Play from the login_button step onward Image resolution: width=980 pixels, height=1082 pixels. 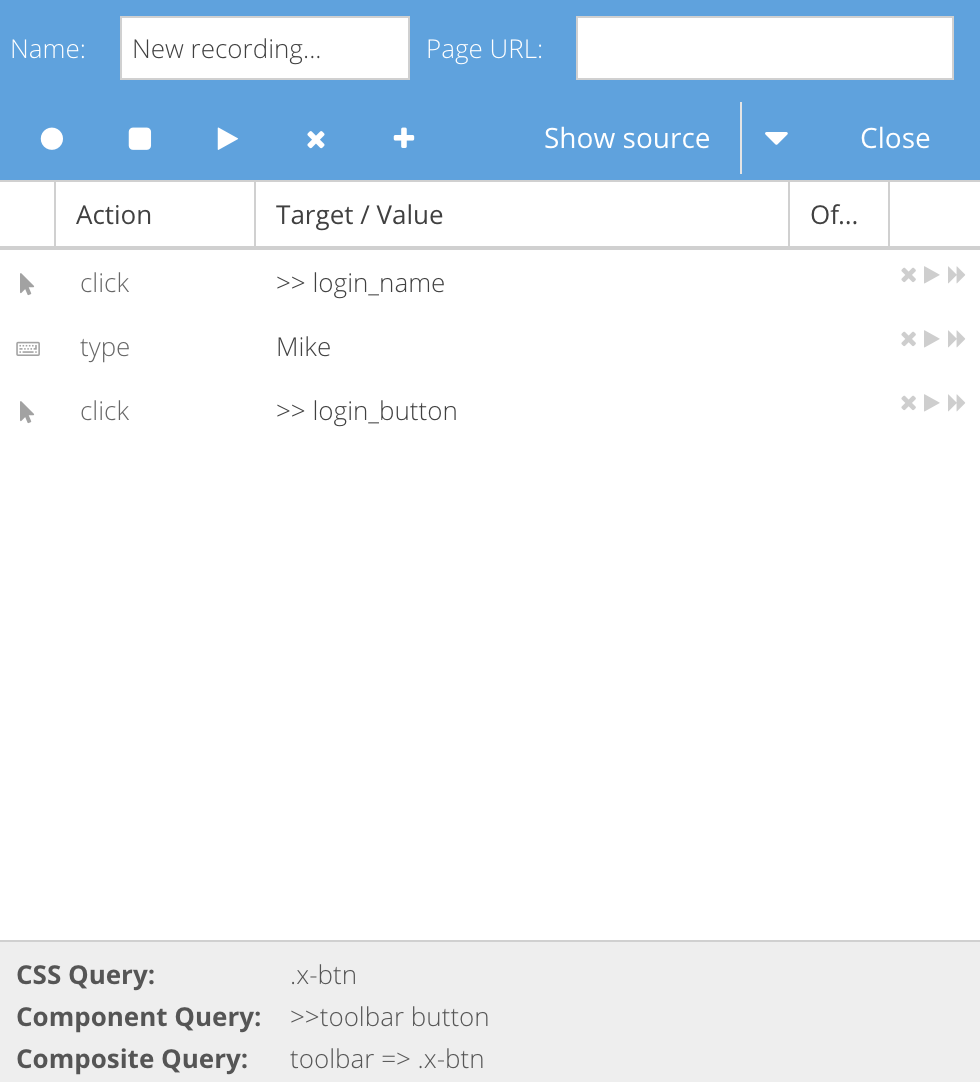[956, 403]
